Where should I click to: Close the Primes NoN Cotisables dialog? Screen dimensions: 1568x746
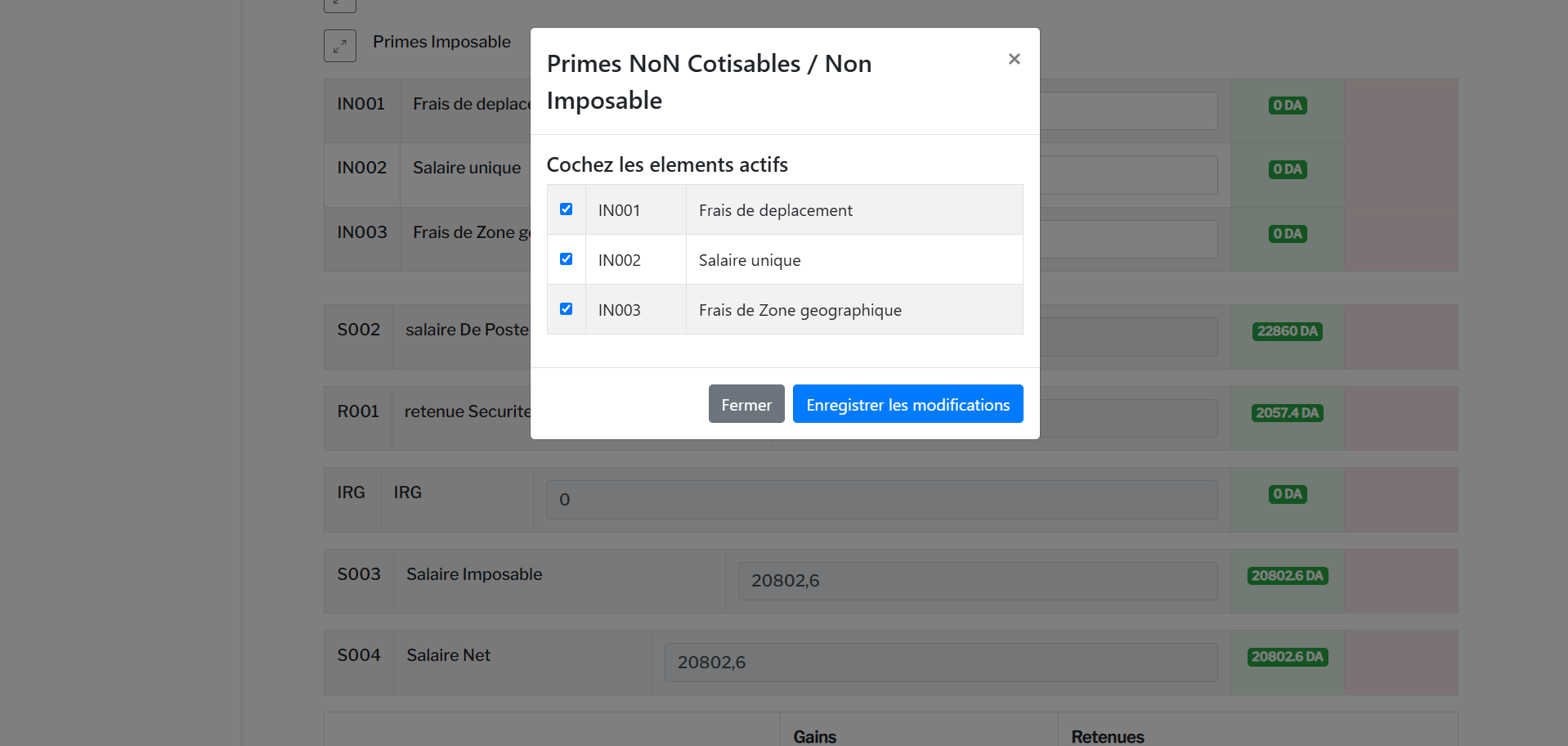[x=1014, y=59]
